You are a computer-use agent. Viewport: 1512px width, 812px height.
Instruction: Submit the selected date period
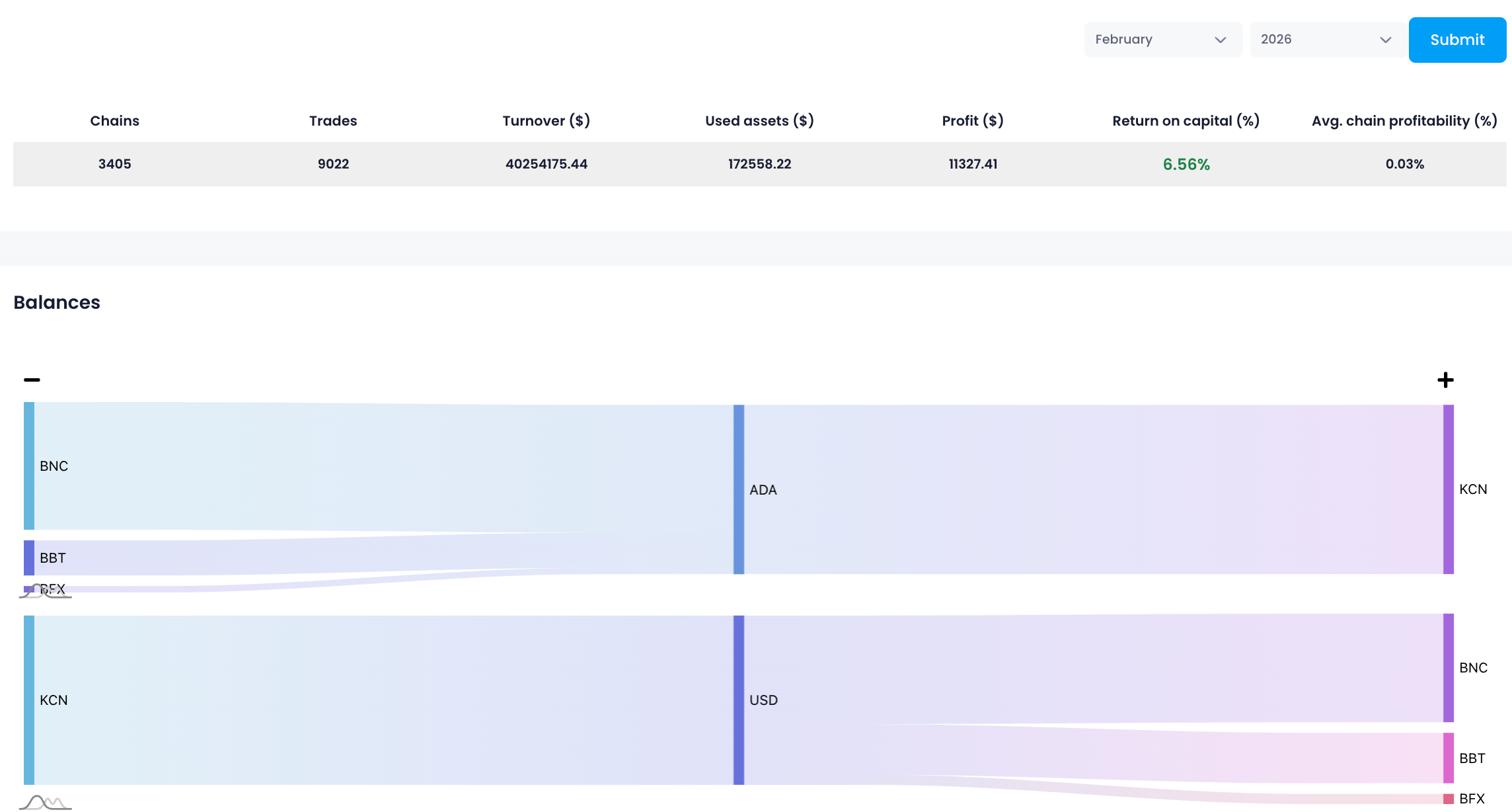point(1457,40)
